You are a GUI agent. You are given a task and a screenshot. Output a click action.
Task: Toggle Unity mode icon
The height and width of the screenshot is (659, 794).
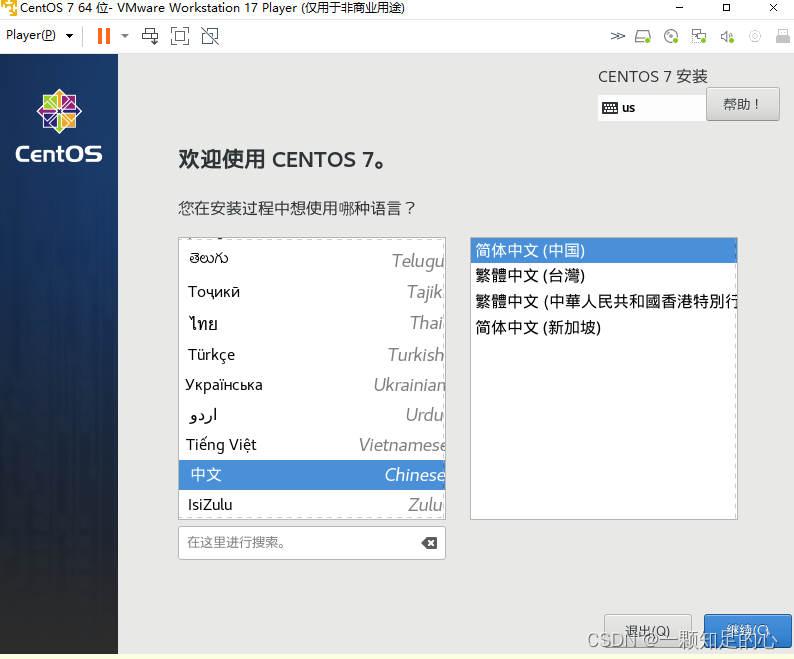(x=210, y=36)
